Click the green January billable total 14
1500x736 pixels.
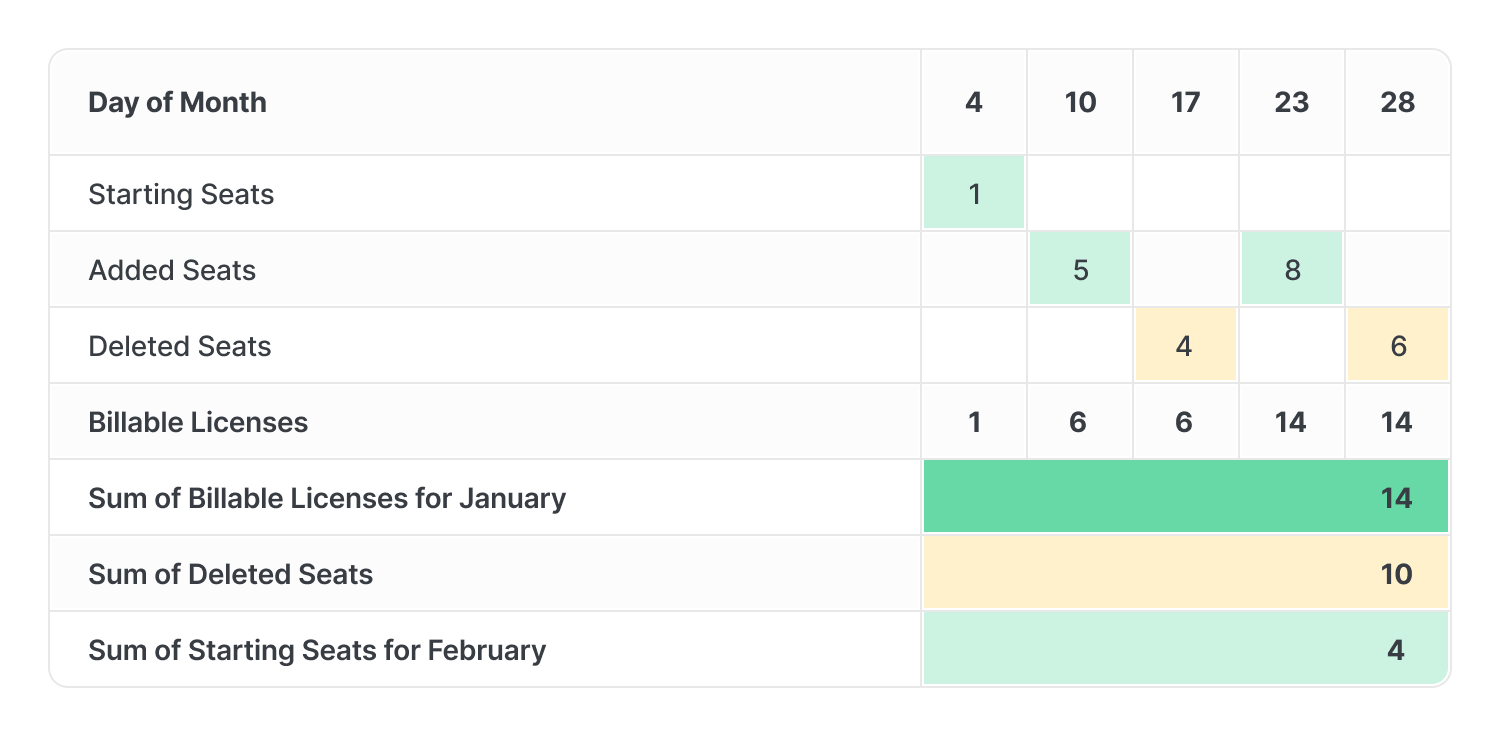1186,497
